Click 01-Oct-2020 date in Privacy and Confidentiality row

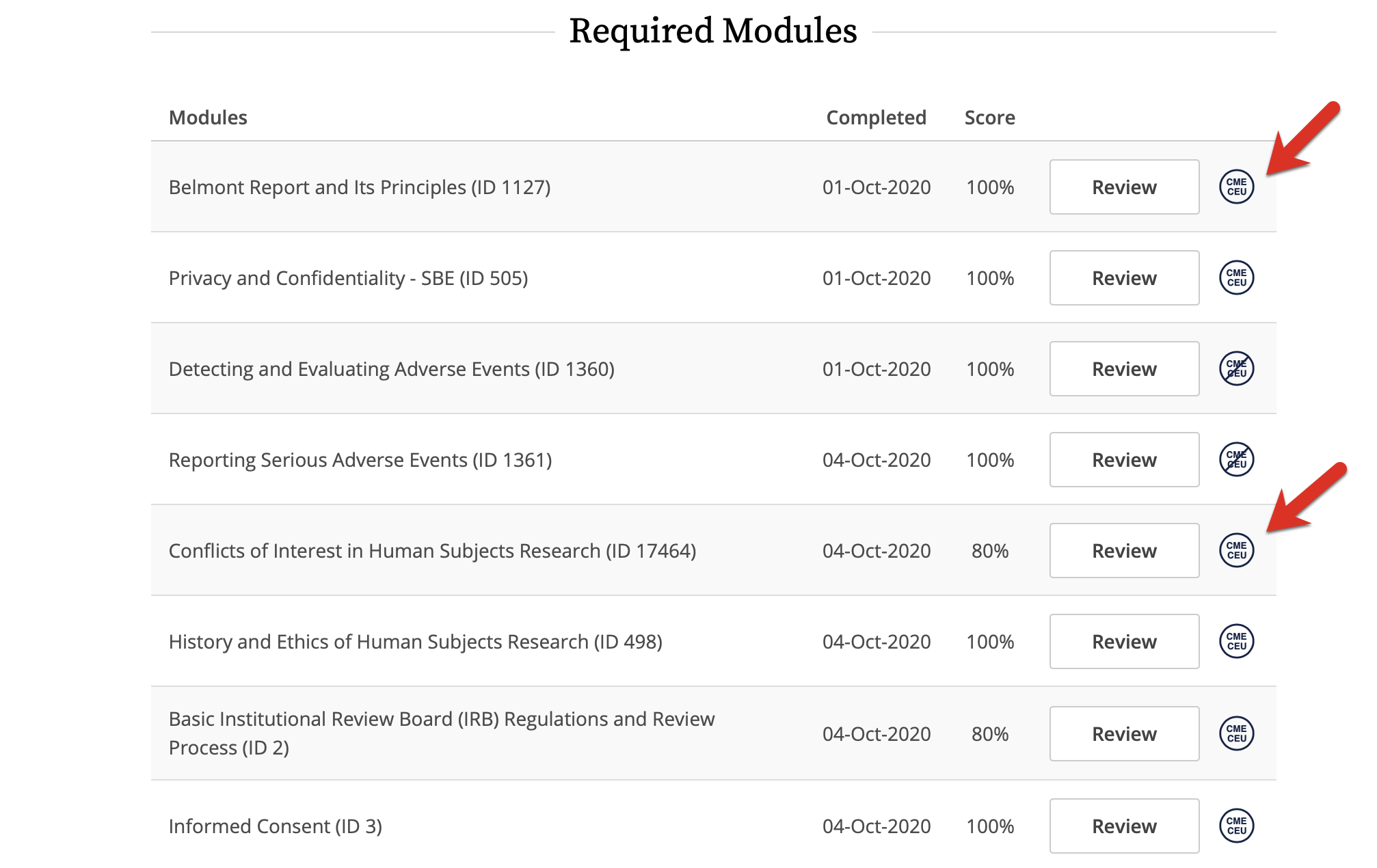pyautogui.click(x=877, y=278)
